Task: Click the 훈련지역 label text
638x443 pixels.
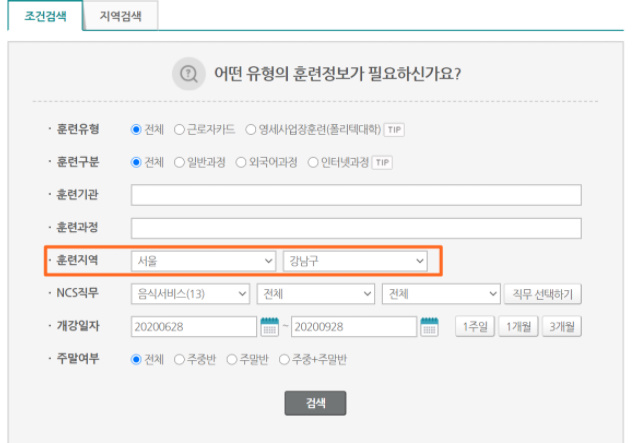Action: tap(77, 260)
